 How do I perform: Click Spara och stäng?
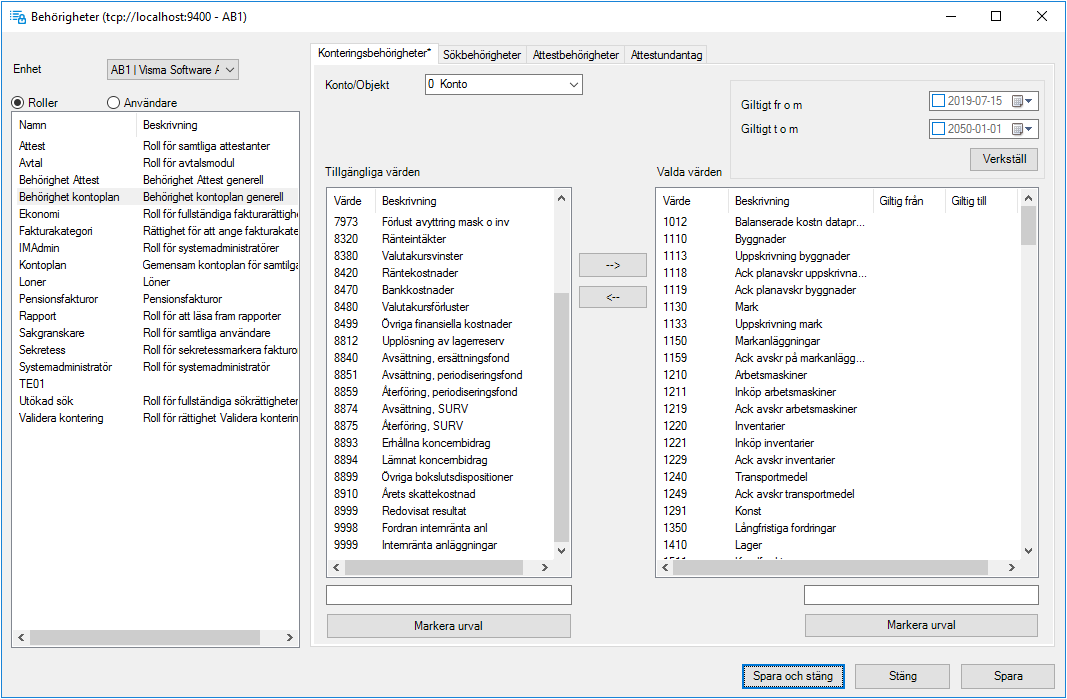coord(793,676)
